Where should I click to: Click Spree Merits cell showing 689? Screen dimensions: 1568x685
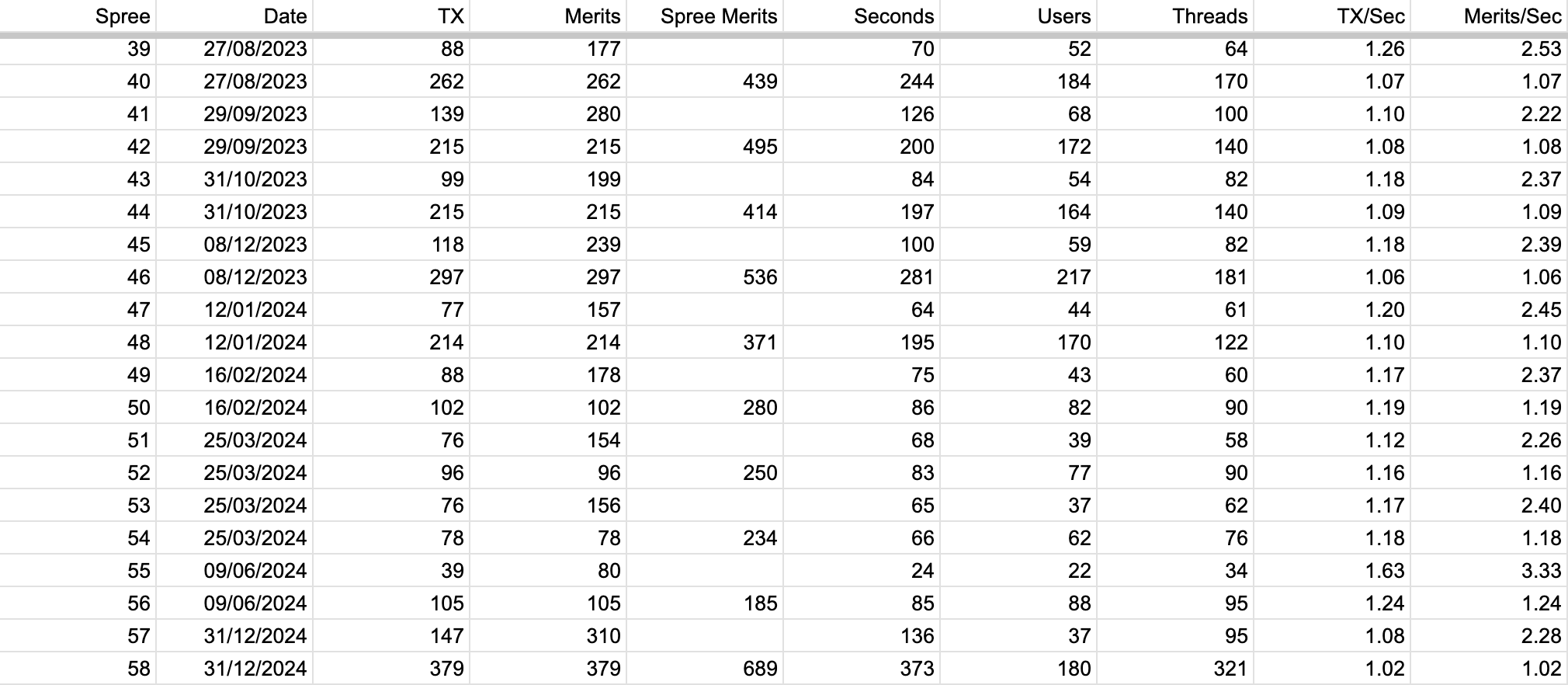[x=704, y=669]
